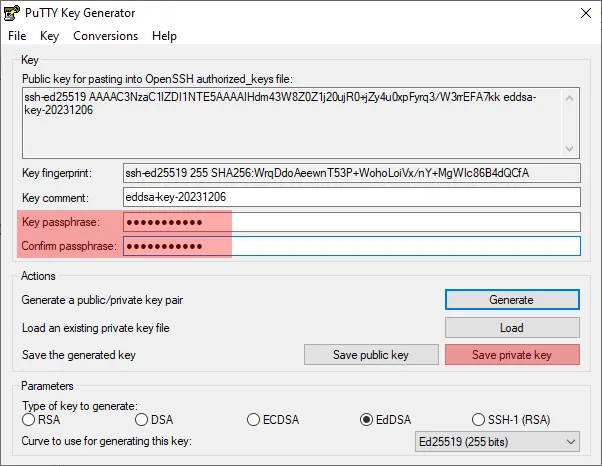The height and width of the screenshot is (466, 602).
Task: Open the Ed25519 (255 bits) curve dropdown
Action: [x=497, y=442]
